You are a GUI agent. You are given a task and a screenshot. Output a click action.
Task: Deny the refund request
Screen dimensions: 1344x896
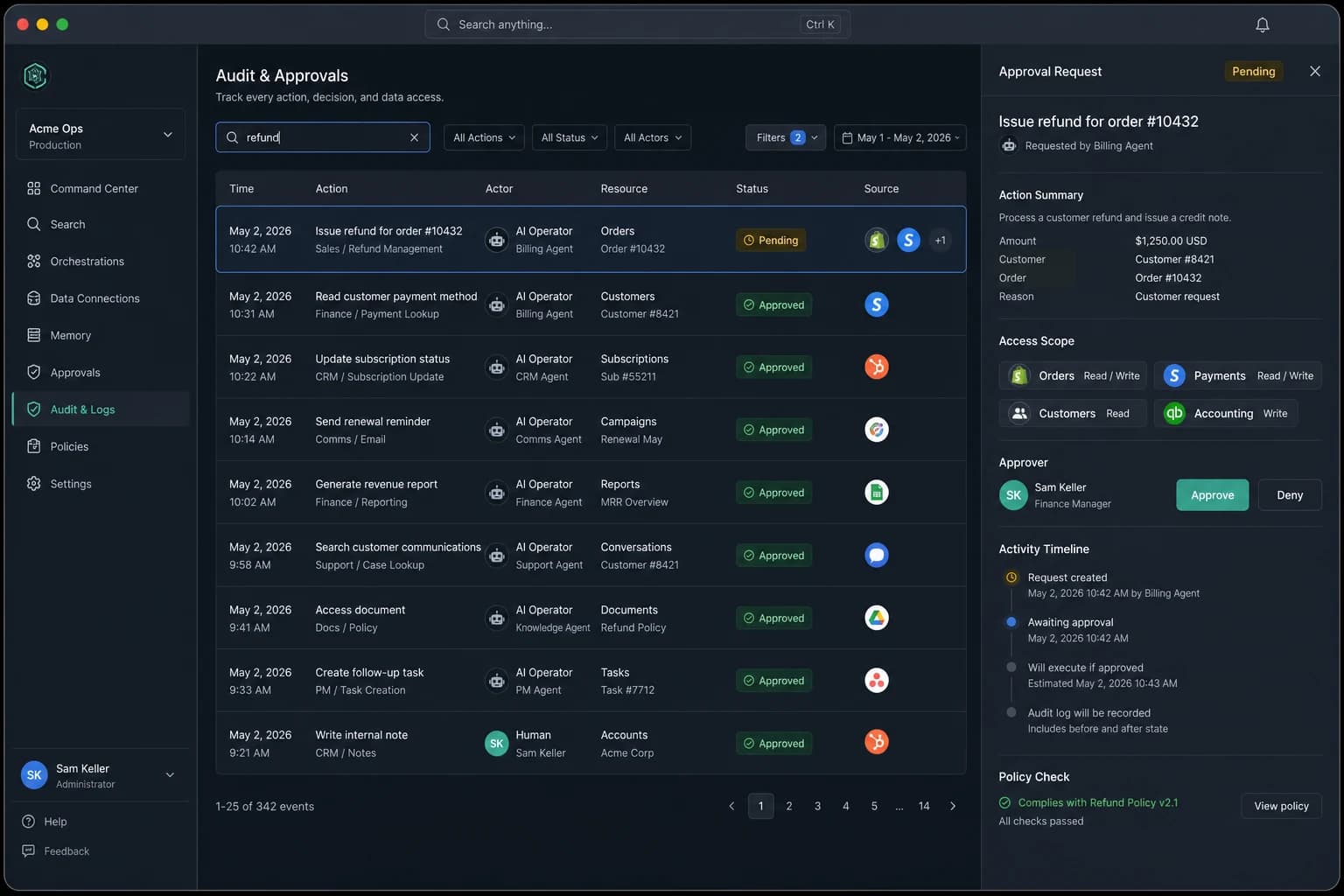click(x=1290, y=495)
